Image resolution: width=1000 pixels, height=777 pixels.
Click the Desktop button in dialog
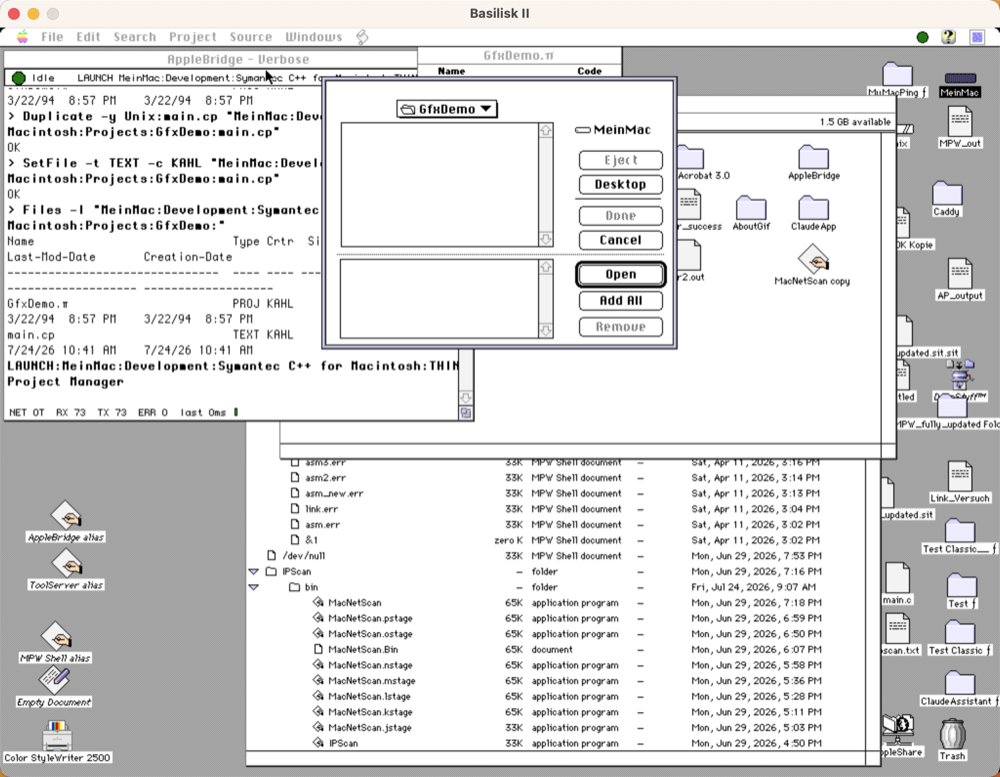pos(621,184)
